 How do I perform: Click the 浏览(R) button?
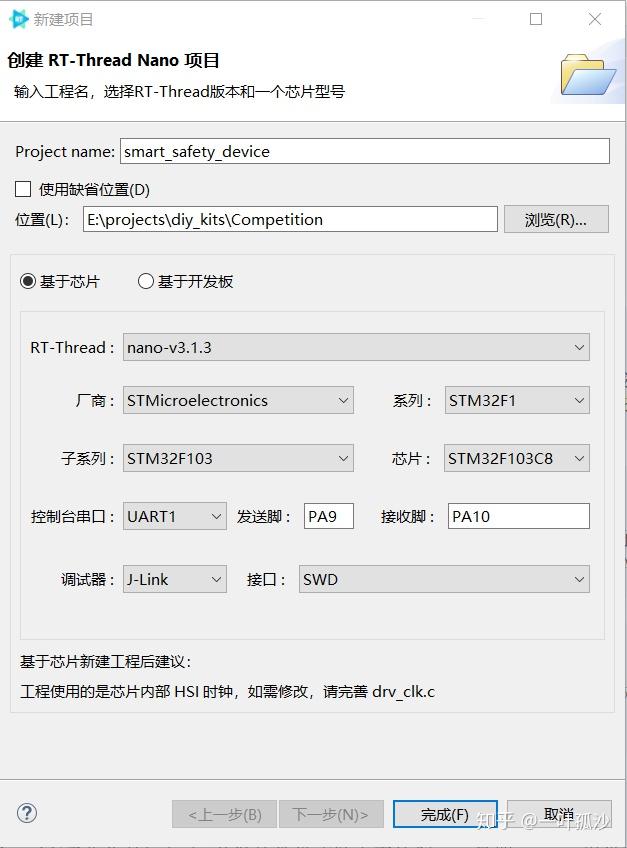pyautogui.click(x=557, y=219)
